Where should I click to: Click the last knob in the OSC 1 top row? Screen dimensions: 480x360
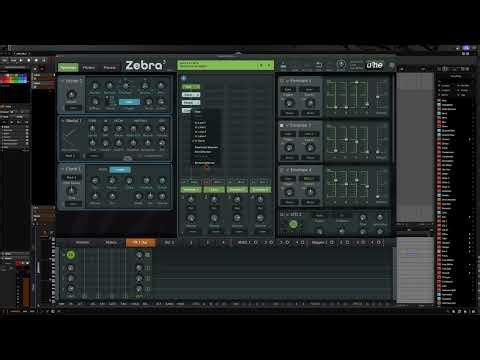click(161, 86)
